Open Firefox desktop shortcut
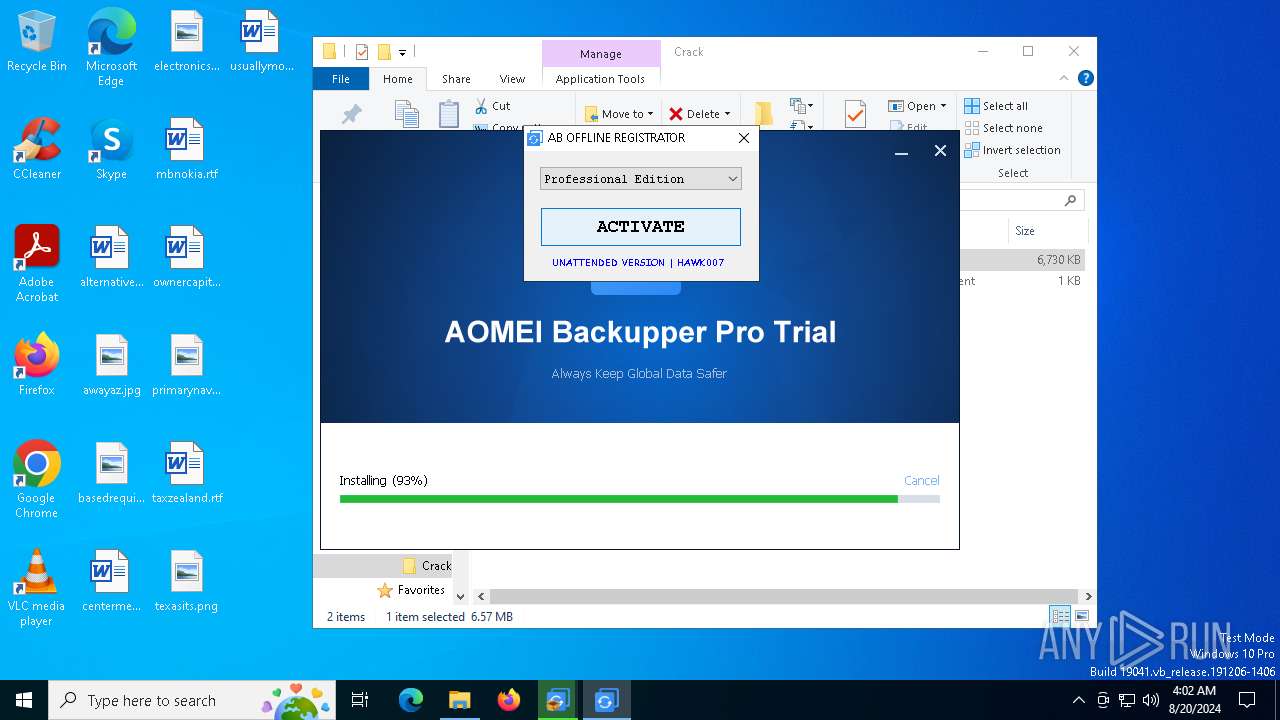Viewport: 1280px width, 720px height. tap(37, 365)
